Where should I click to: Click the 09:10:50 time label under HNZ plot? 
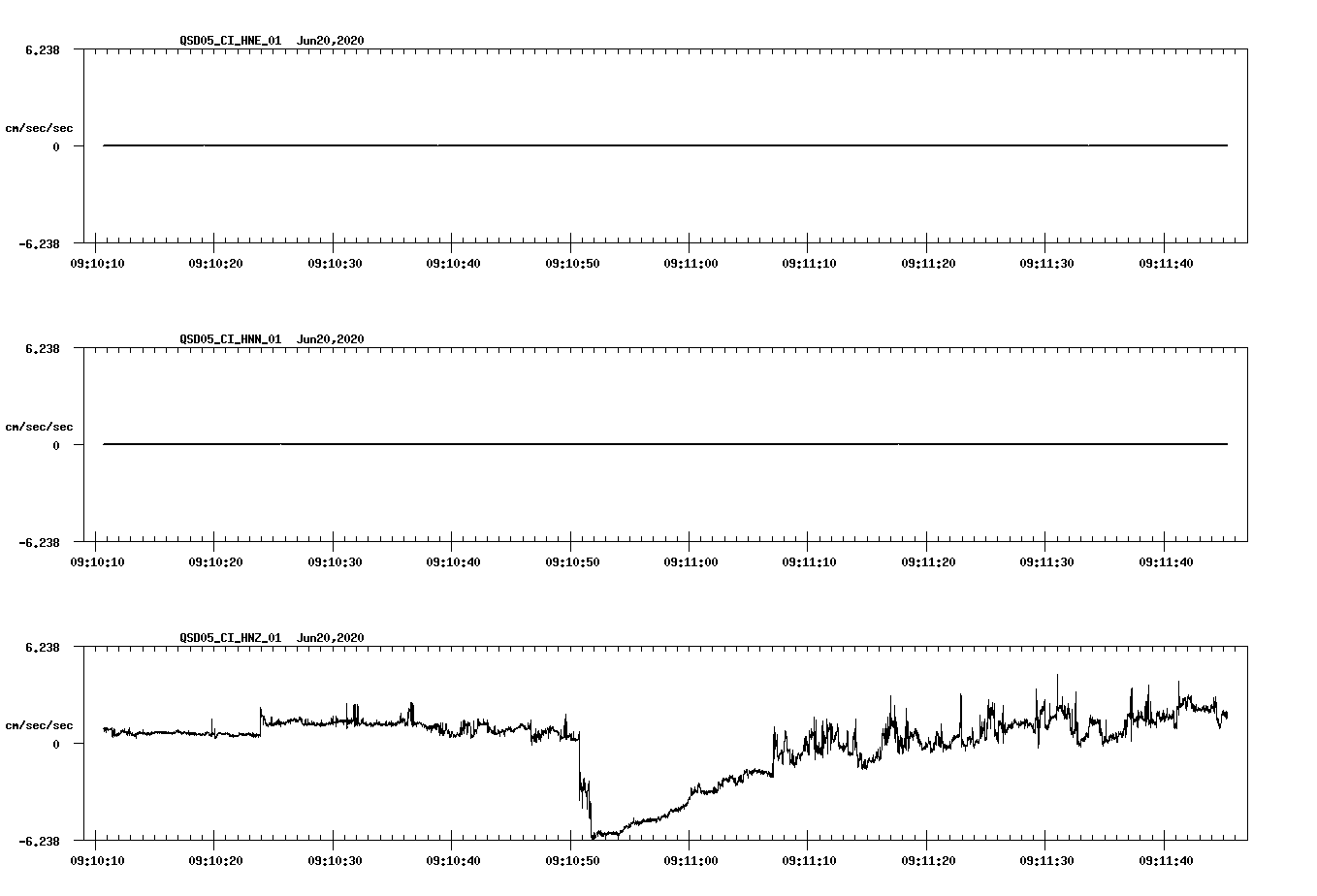571,860
